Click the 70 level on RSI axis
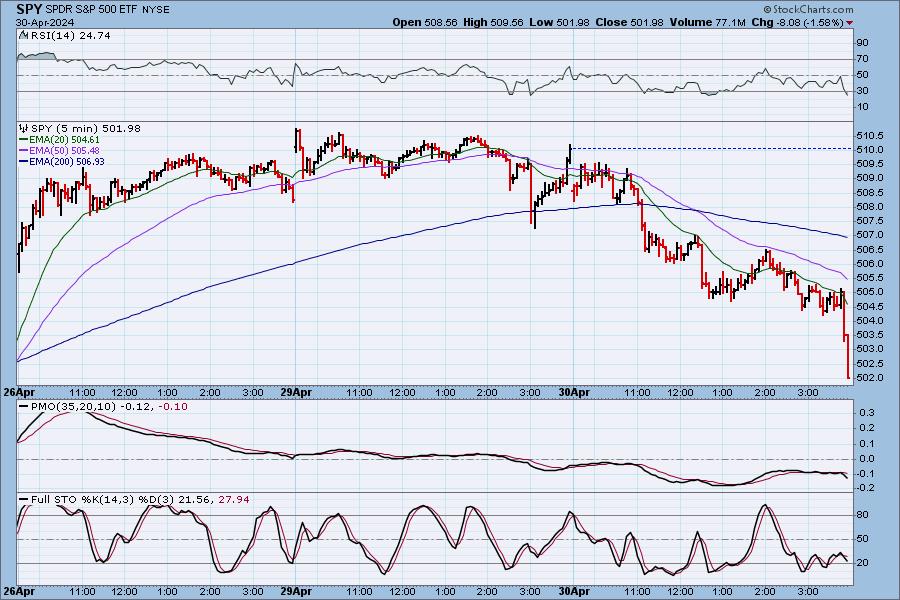The width and height of the screenshot is (900, 600). coord(862,59)
